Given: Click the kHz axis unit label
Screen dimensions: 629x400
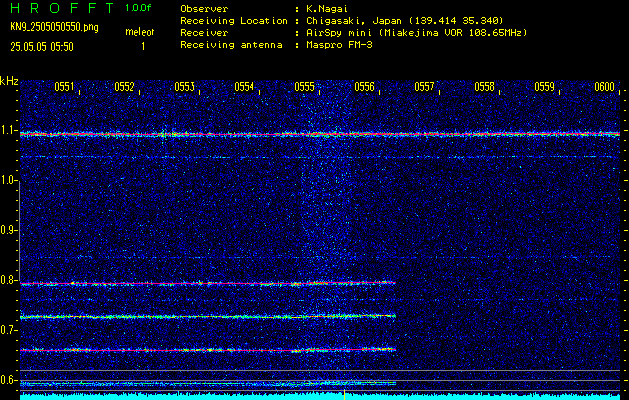Looking at the screenshot, I should coord(9,81).
